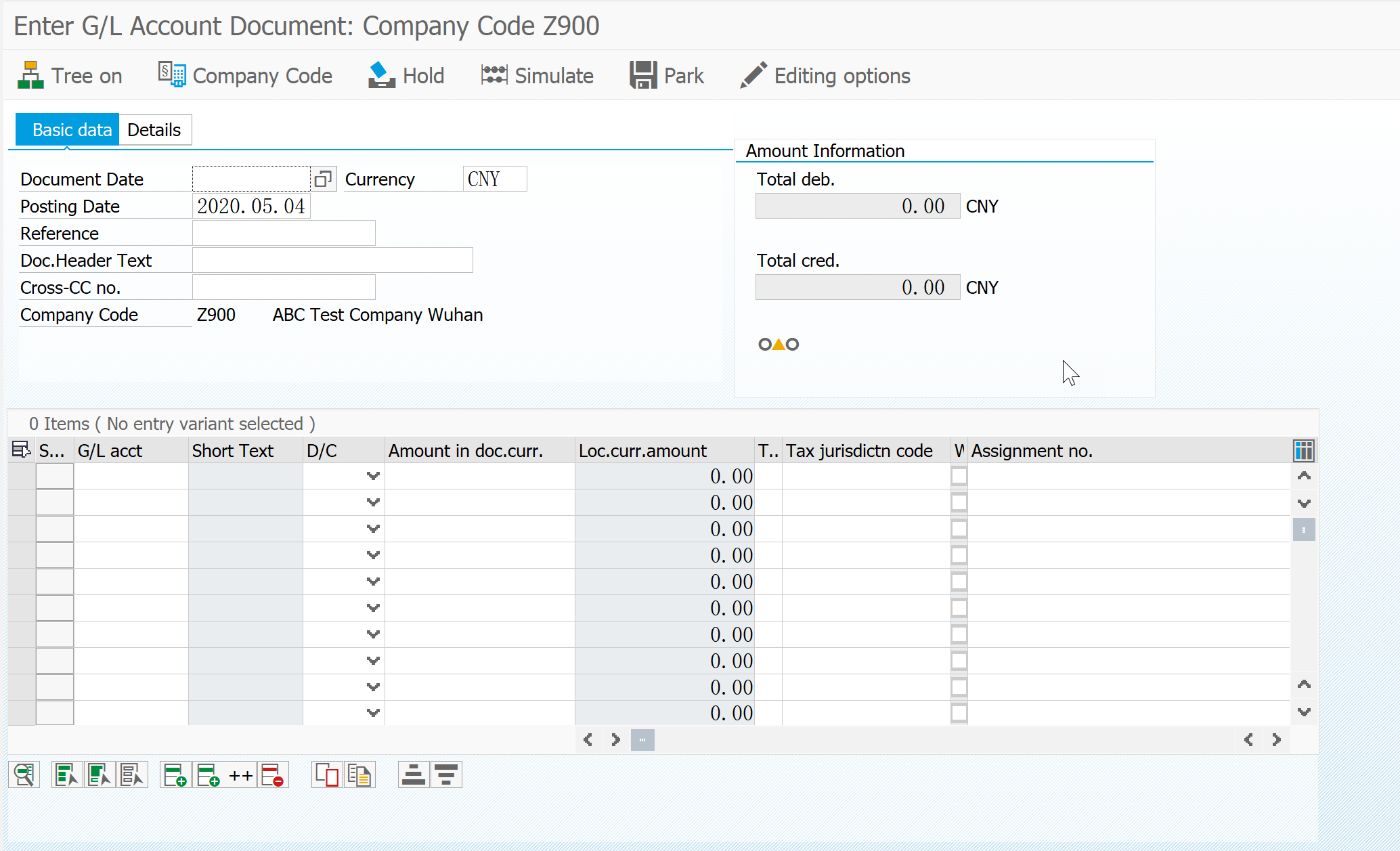Screen dimensions: 1400x851
Task: Click the Company Code button
Action: (x=245, y=75)
